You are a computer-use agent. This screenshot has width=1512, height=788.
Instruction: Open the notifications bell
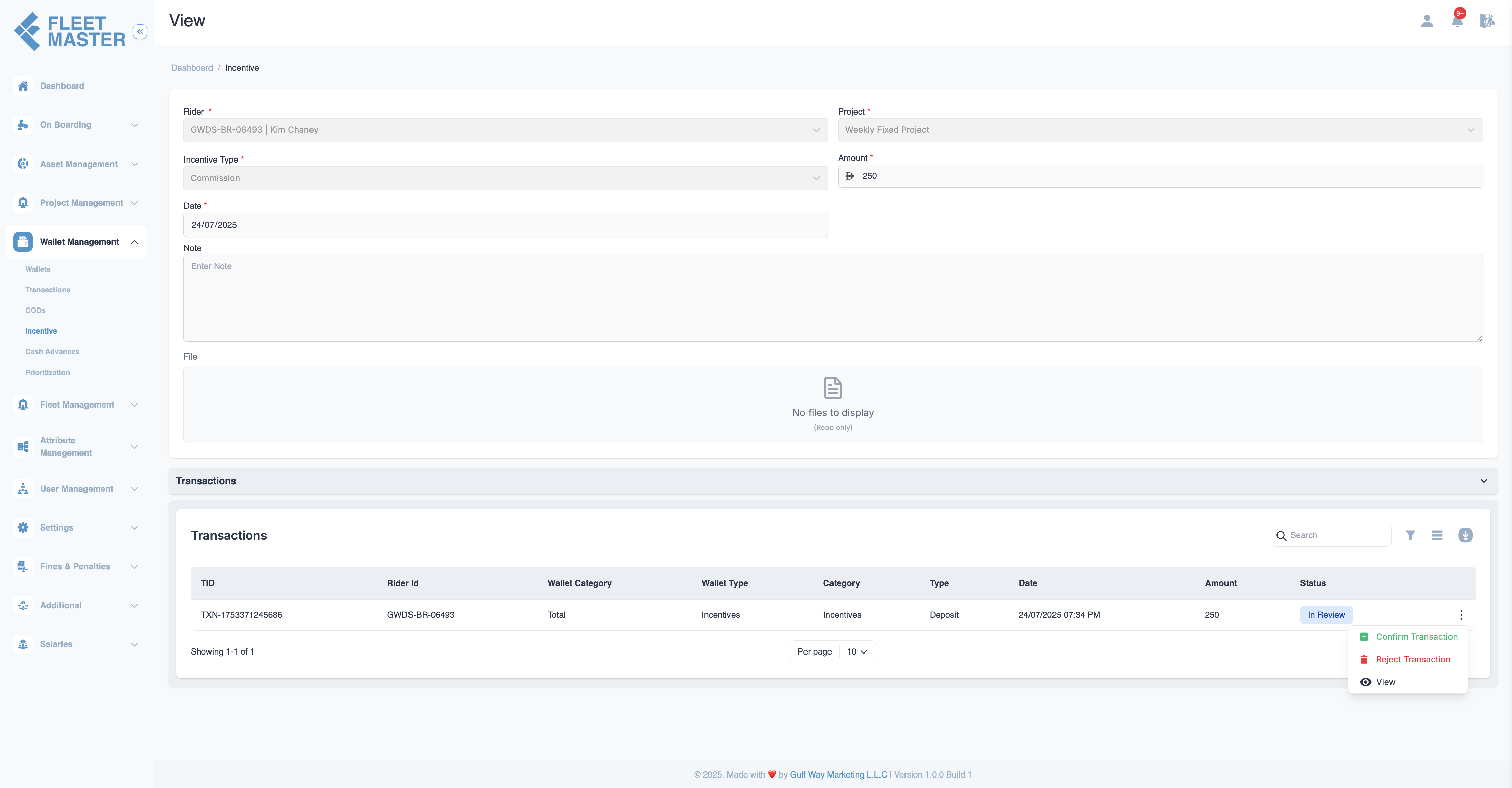pos(1457,21)
